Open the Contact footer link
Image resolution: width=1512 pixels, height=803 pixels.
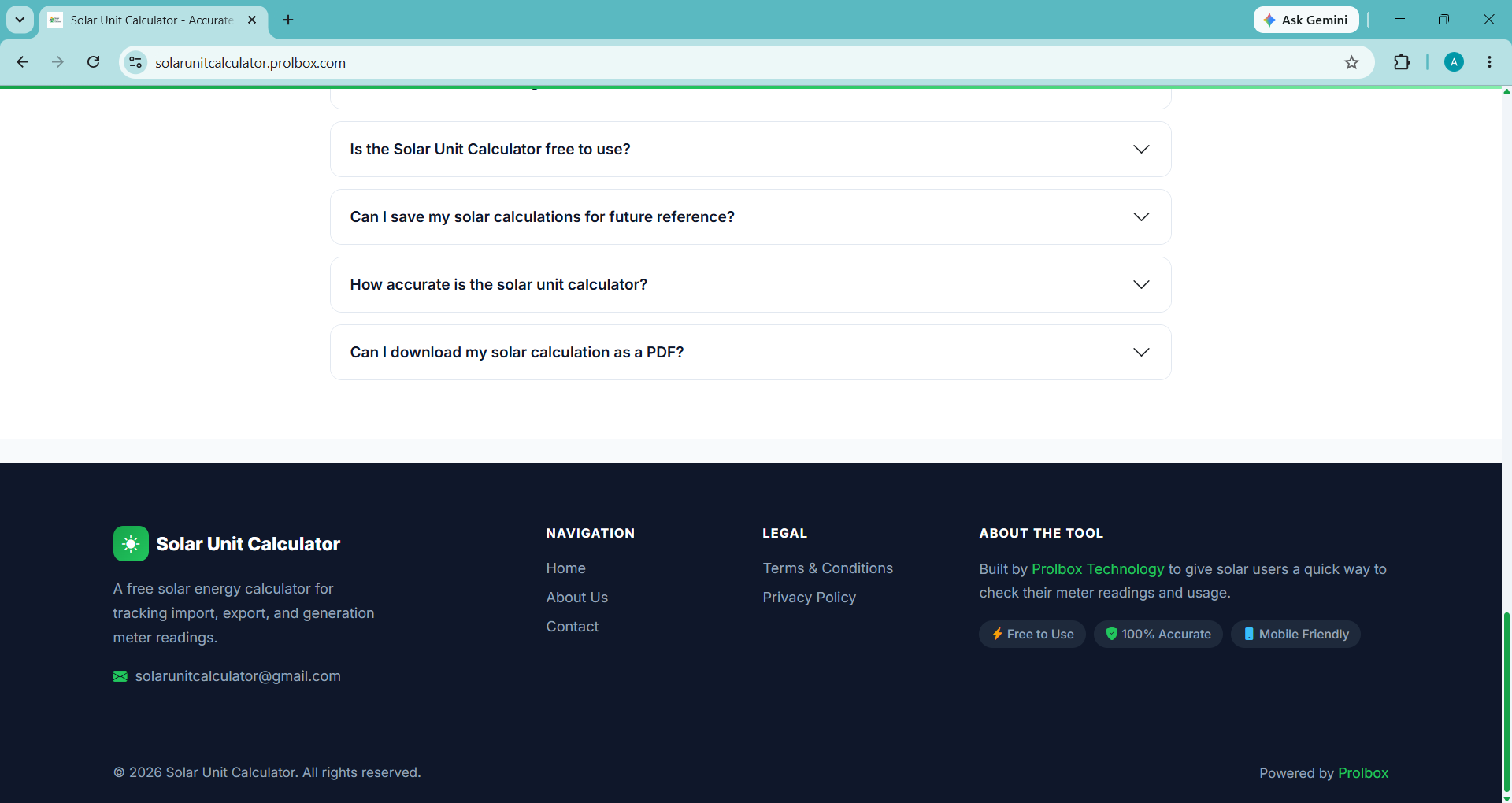(x=573, y=627)
